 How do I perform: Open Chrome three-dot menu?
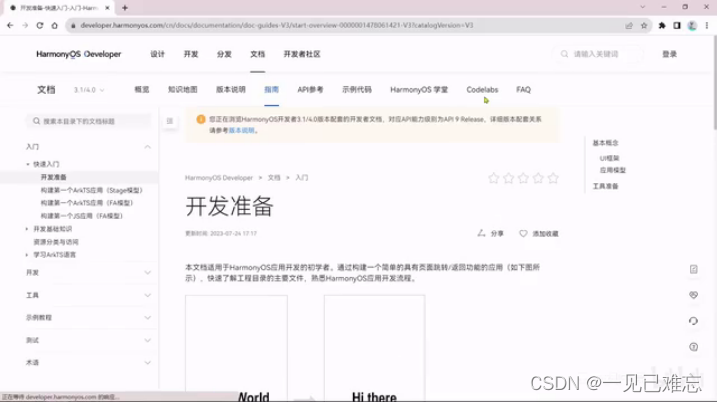pos(707,26)
